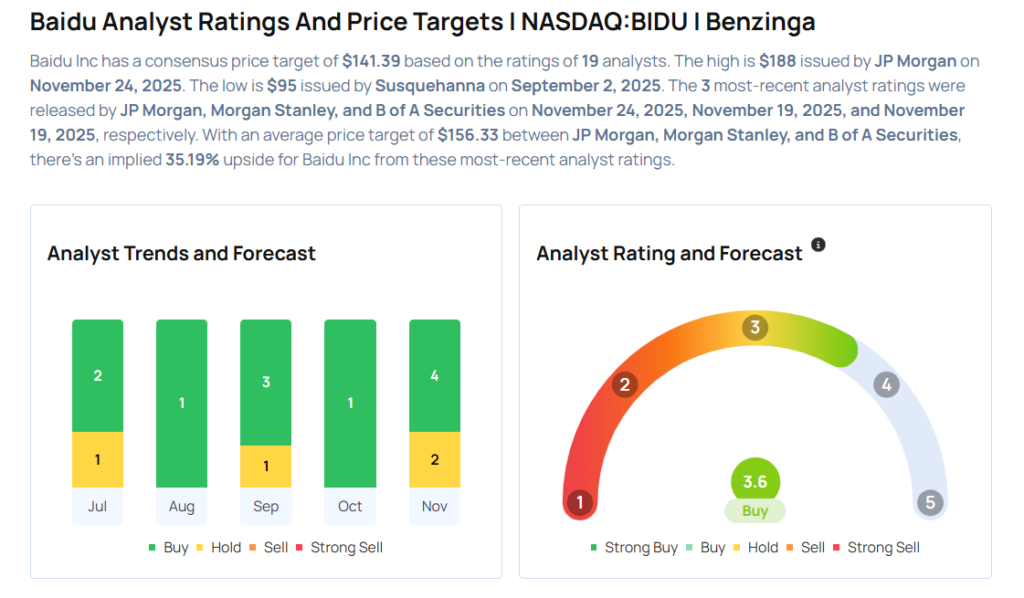
Task: Select the gauge marker numbered 3
Action: click(755, 327)
